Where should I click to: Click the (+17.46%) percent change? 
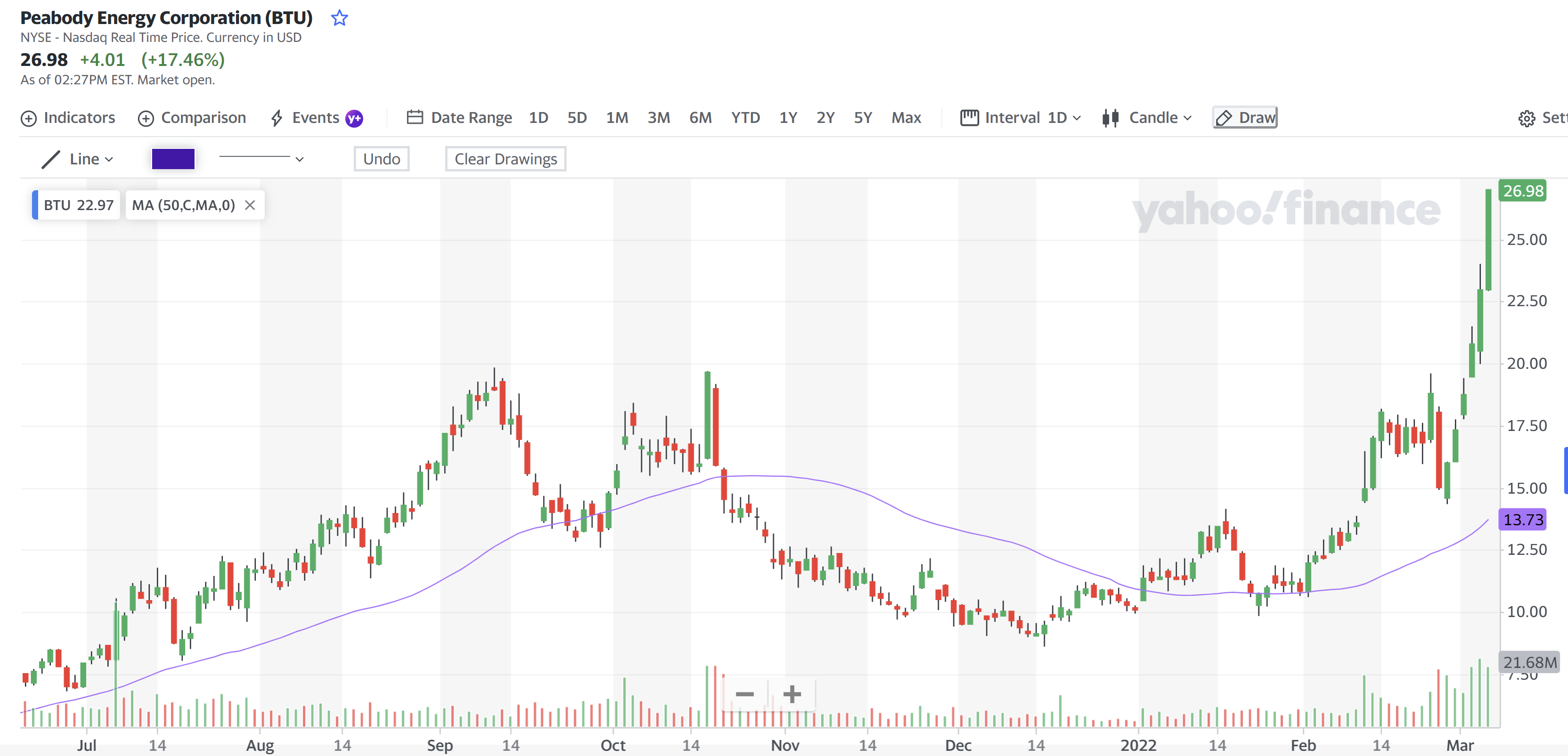[x=183, y=60]
